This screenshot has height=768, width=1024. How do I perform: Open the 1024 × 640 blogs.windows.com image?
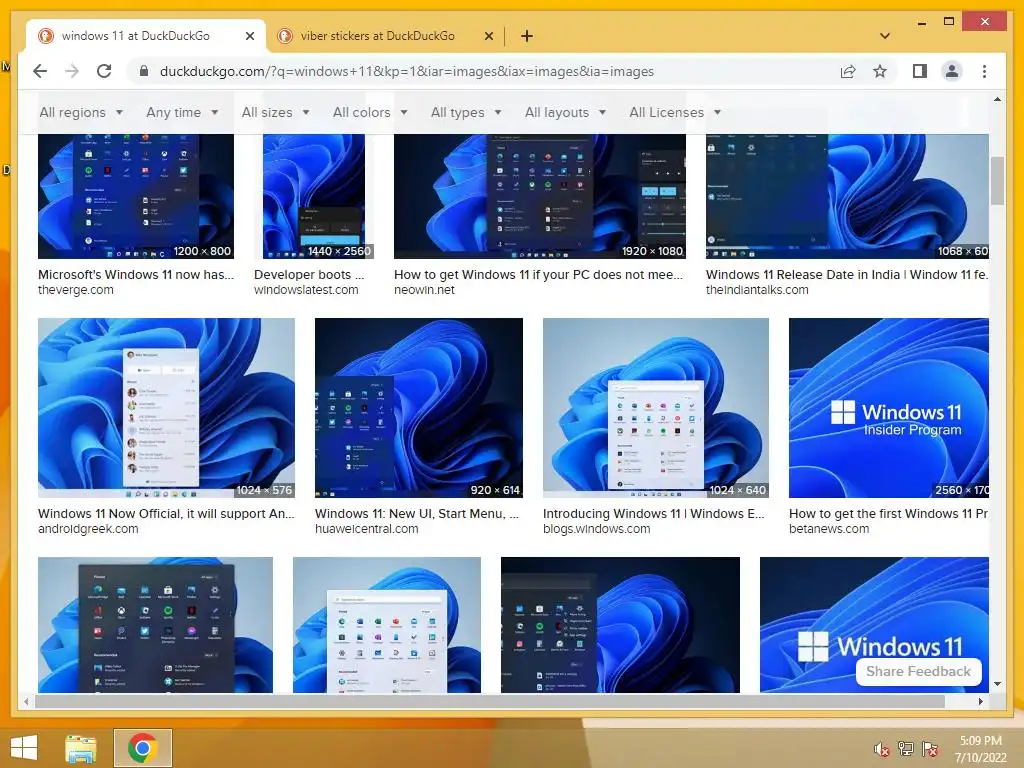[x=656, y=408]
